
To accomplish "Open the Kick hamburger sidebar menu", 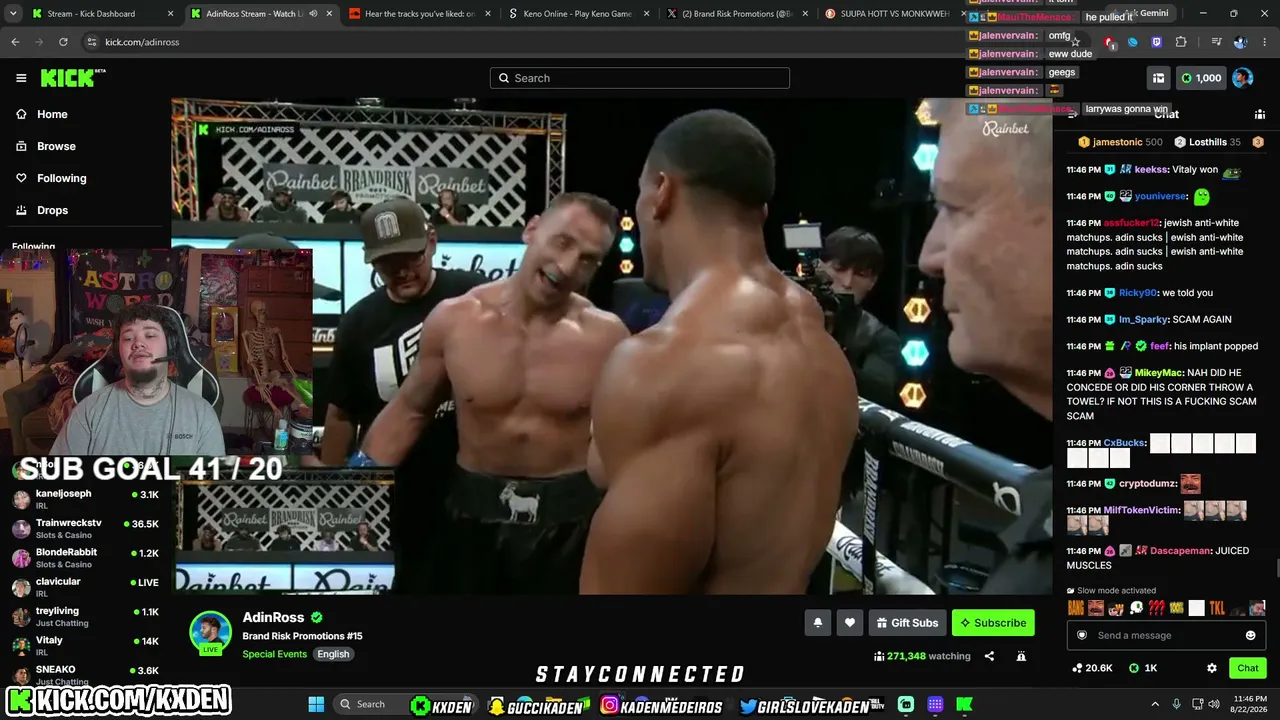I will (x=21, y=78).
